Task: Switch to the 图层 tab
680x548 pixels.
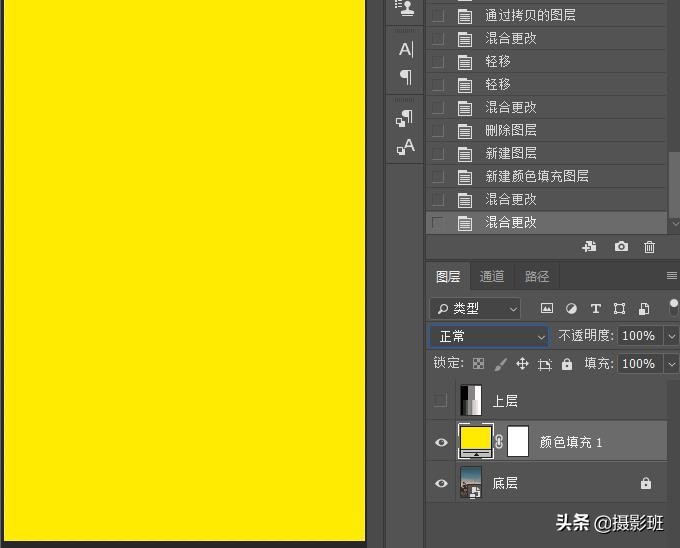Action: point(448,276)
